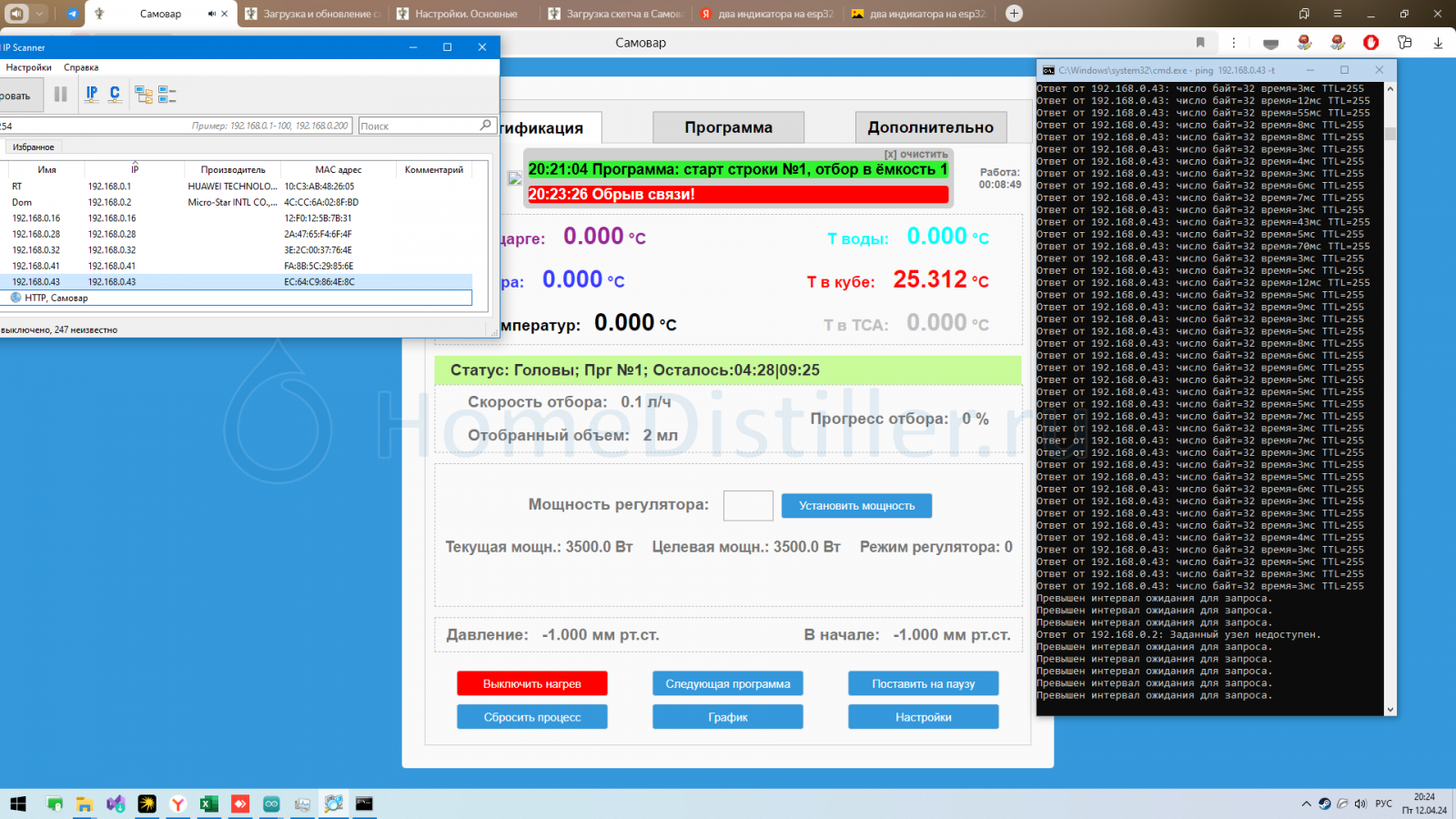Click the extensions puzzle icon in browser toolbar
1456x819 pixels.
pyautogui.click(x=1404, y=43)
